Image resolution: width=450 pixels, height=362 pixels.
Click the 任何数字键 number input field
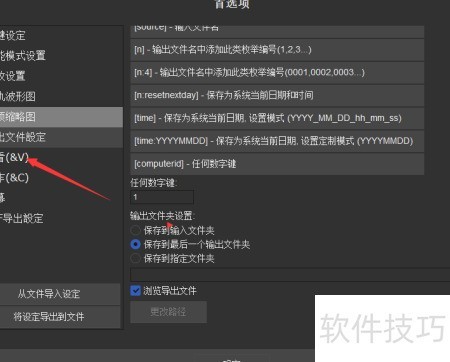click(x=162, y=197)
